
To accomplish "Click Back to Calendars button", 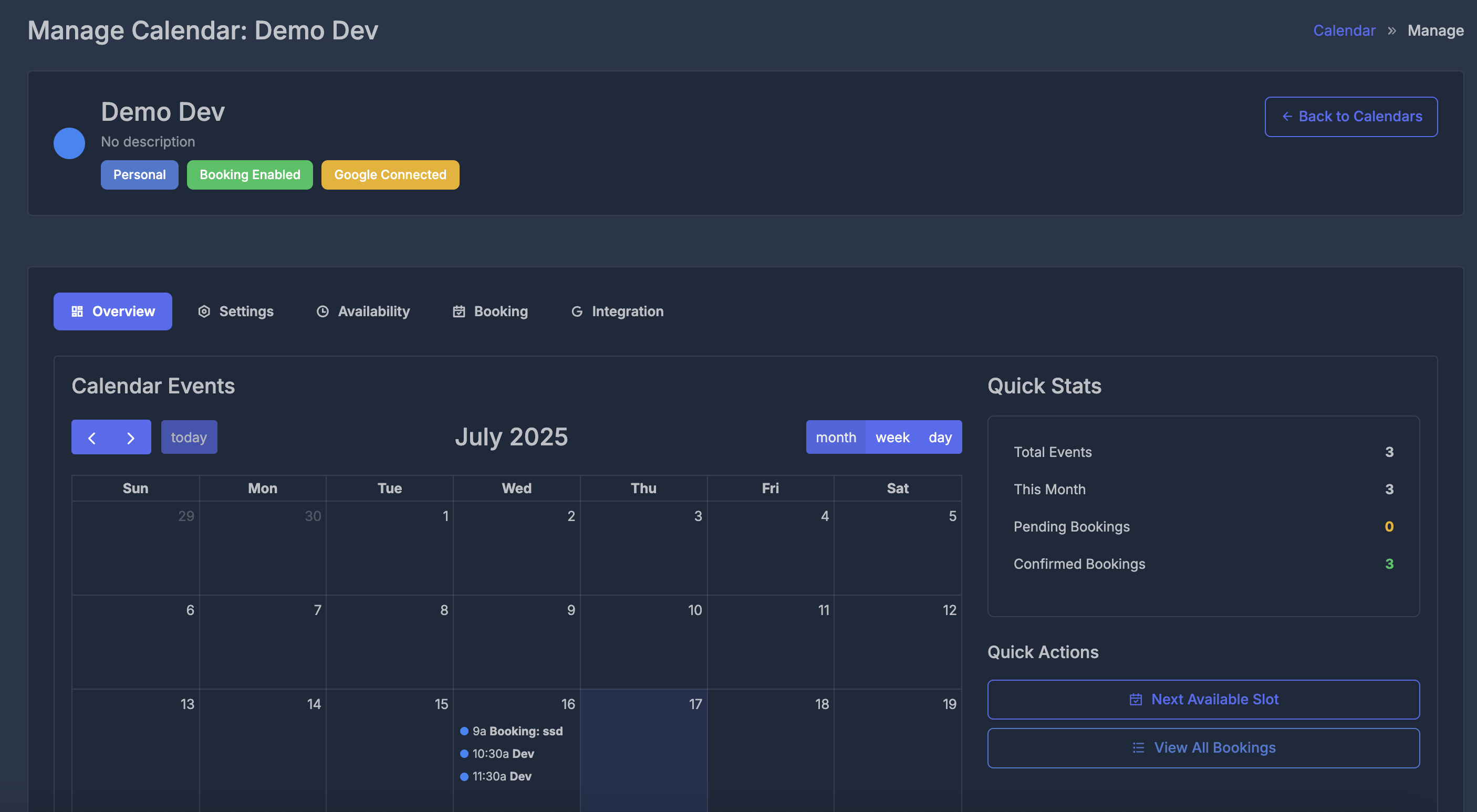I will pyautogui.click(x=1351, y=117).
